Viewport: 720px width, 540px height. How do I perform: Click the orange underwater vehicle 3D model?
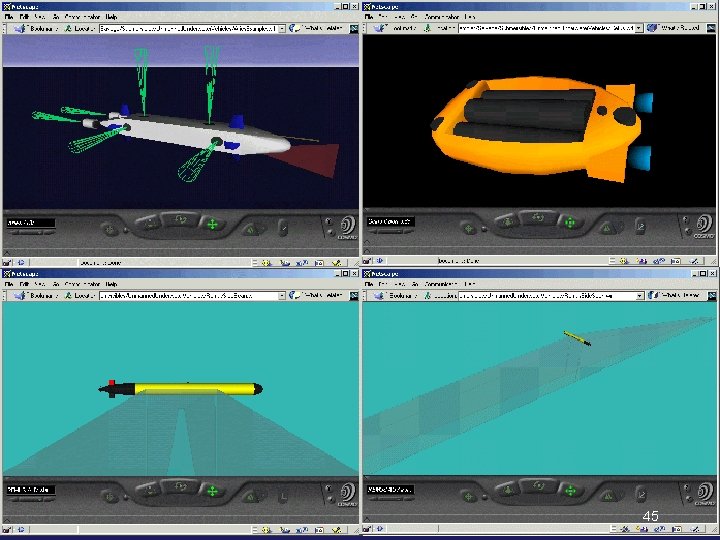[542, 128]
